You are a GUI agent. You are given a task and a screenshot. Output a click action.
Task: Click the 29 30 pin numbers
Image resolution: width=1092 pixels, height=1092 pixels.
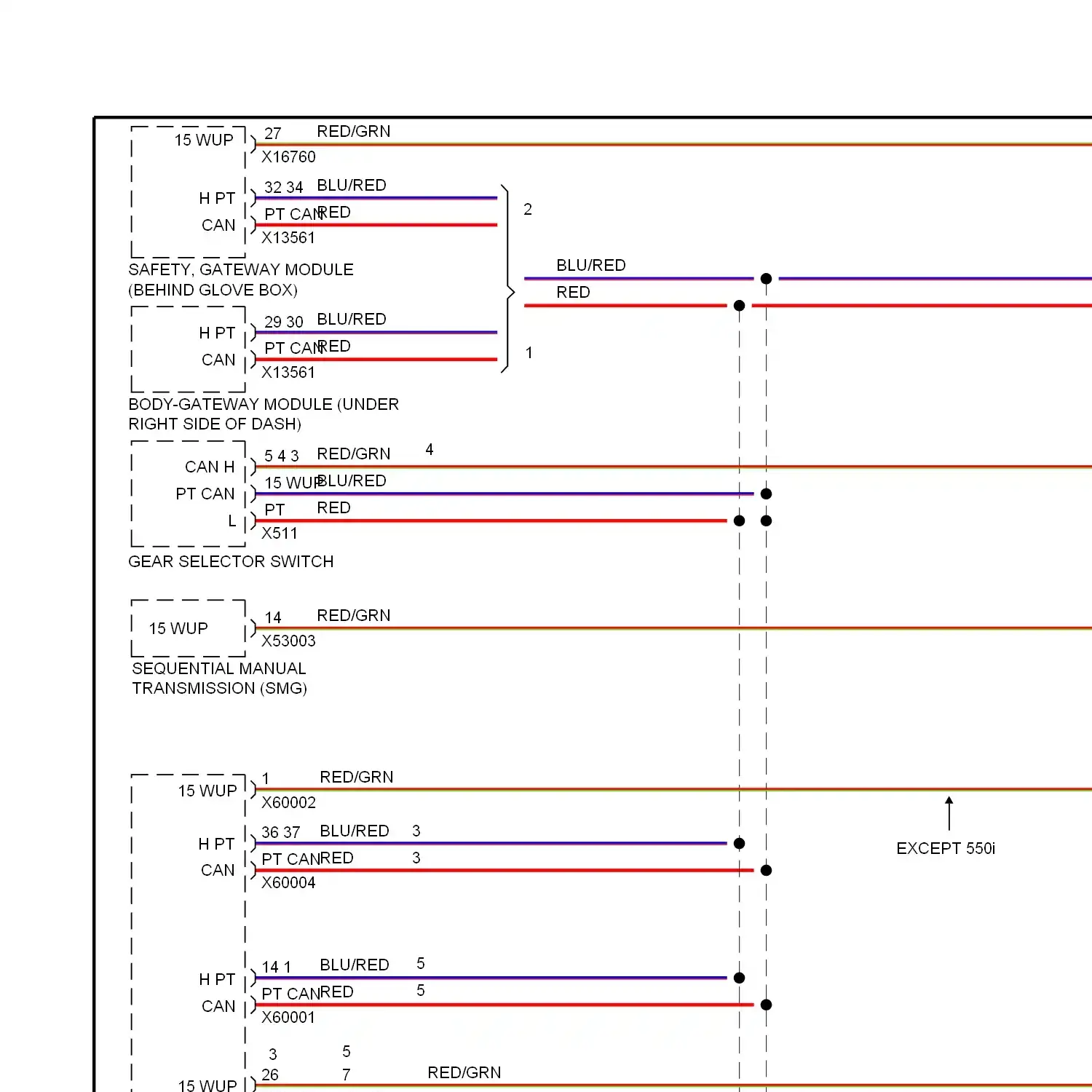(x=284, y=322)
